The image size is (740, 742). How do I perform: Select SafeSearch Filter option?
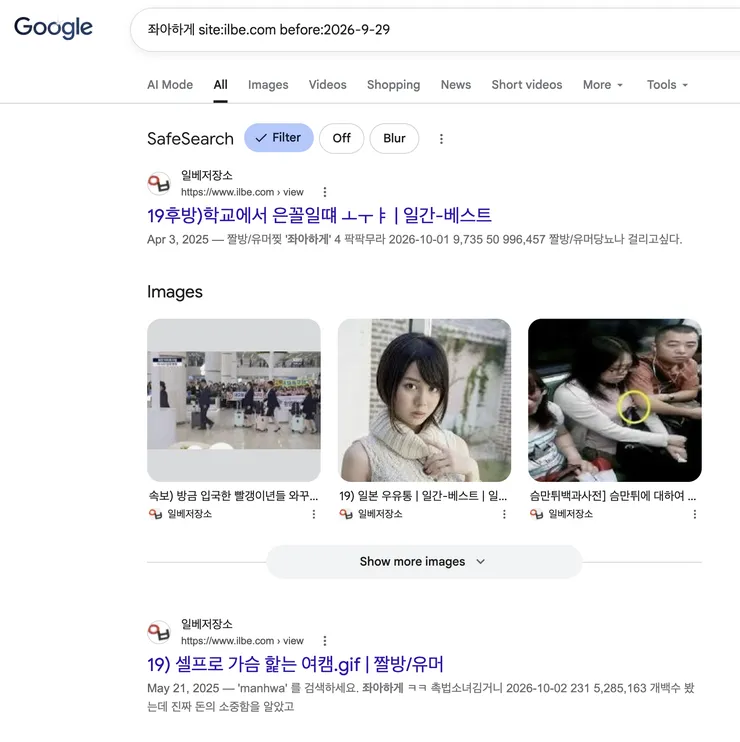(279, 138)
